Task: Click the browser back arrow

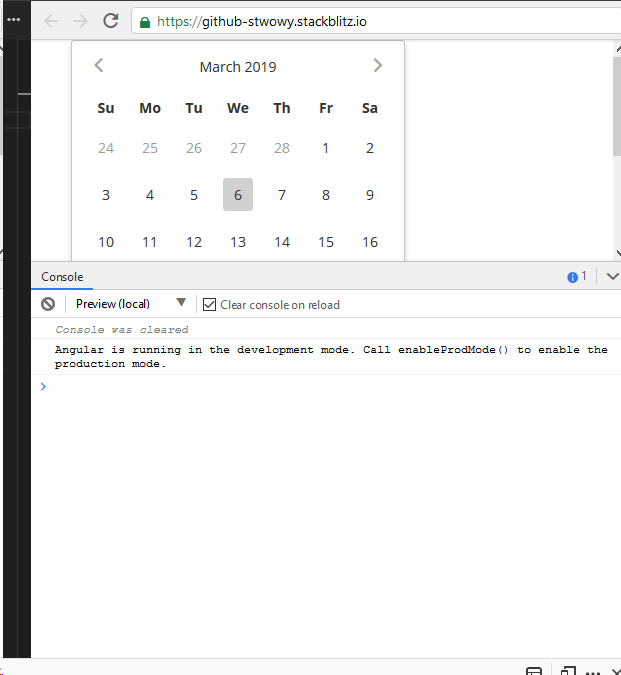Action: coord(51,21)
